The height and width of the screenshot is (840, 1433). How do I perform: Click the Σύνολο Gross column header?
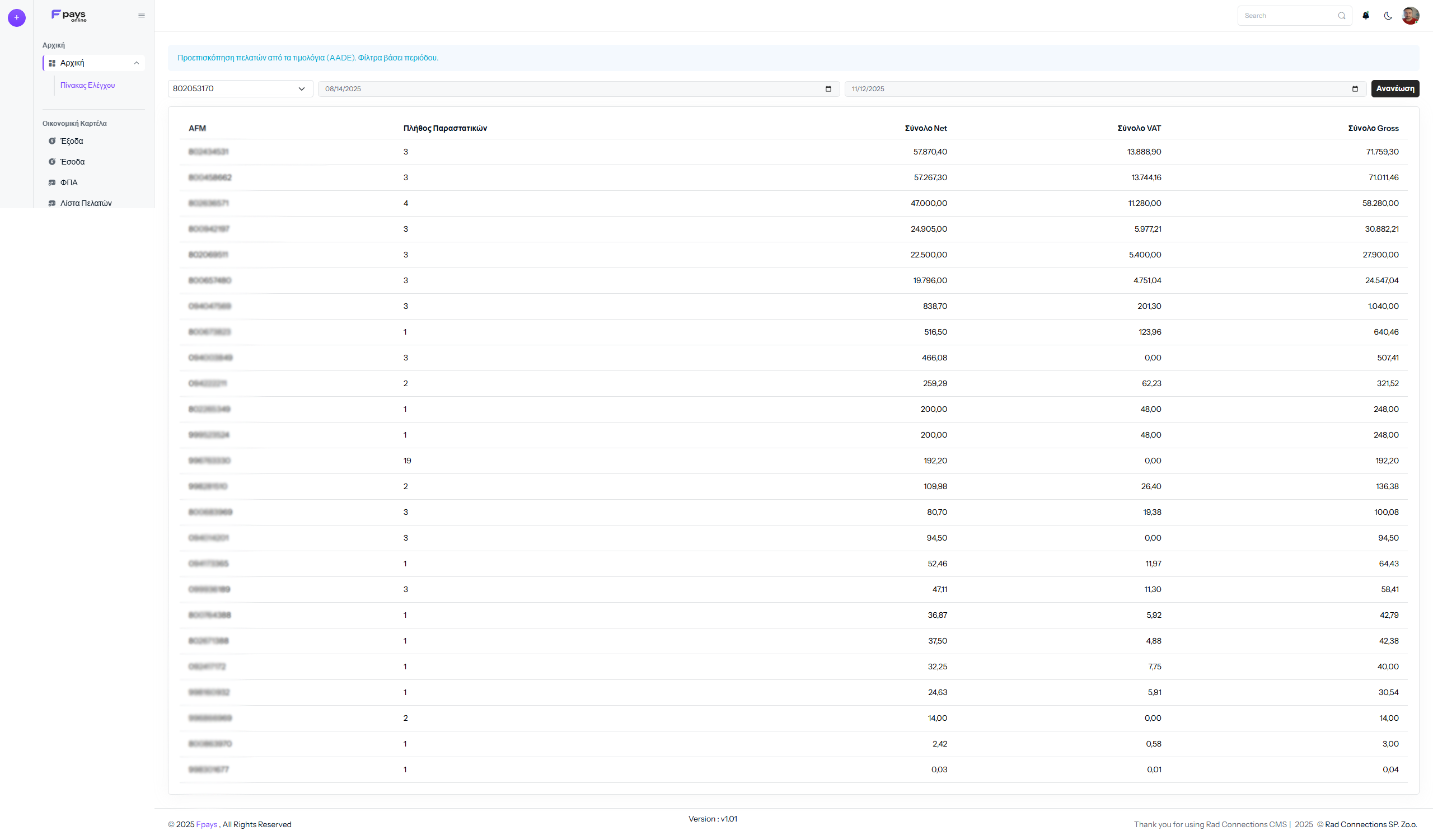(1373, 129)
